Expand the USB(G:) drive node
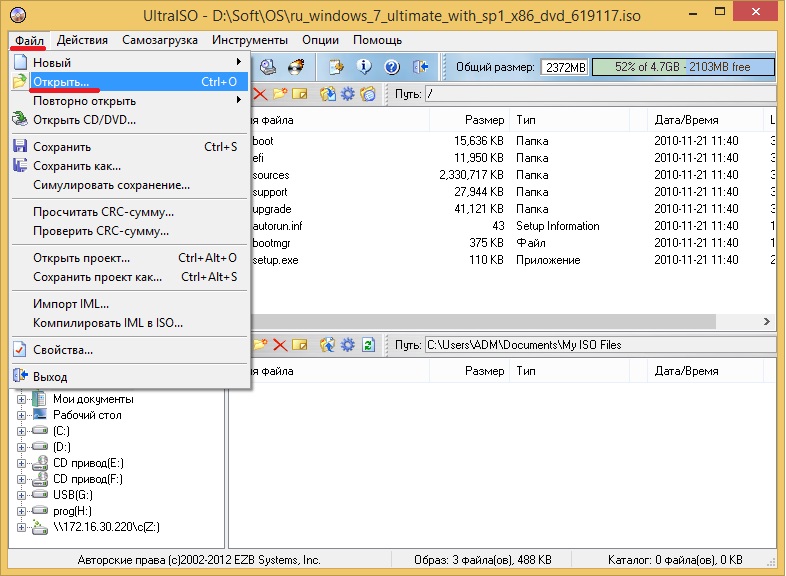The width and height of the screenshot is (786, 576). (21, 495)
